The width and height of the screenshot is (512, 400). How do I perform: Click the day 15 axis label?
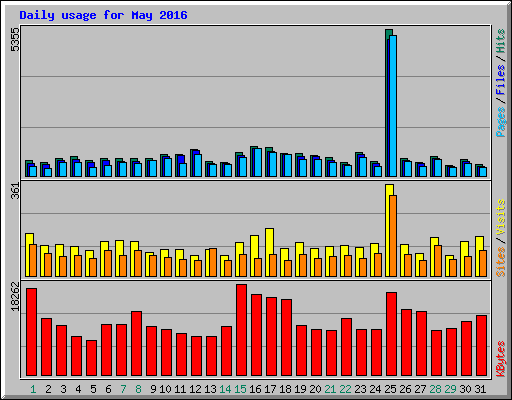click(240, 389)
